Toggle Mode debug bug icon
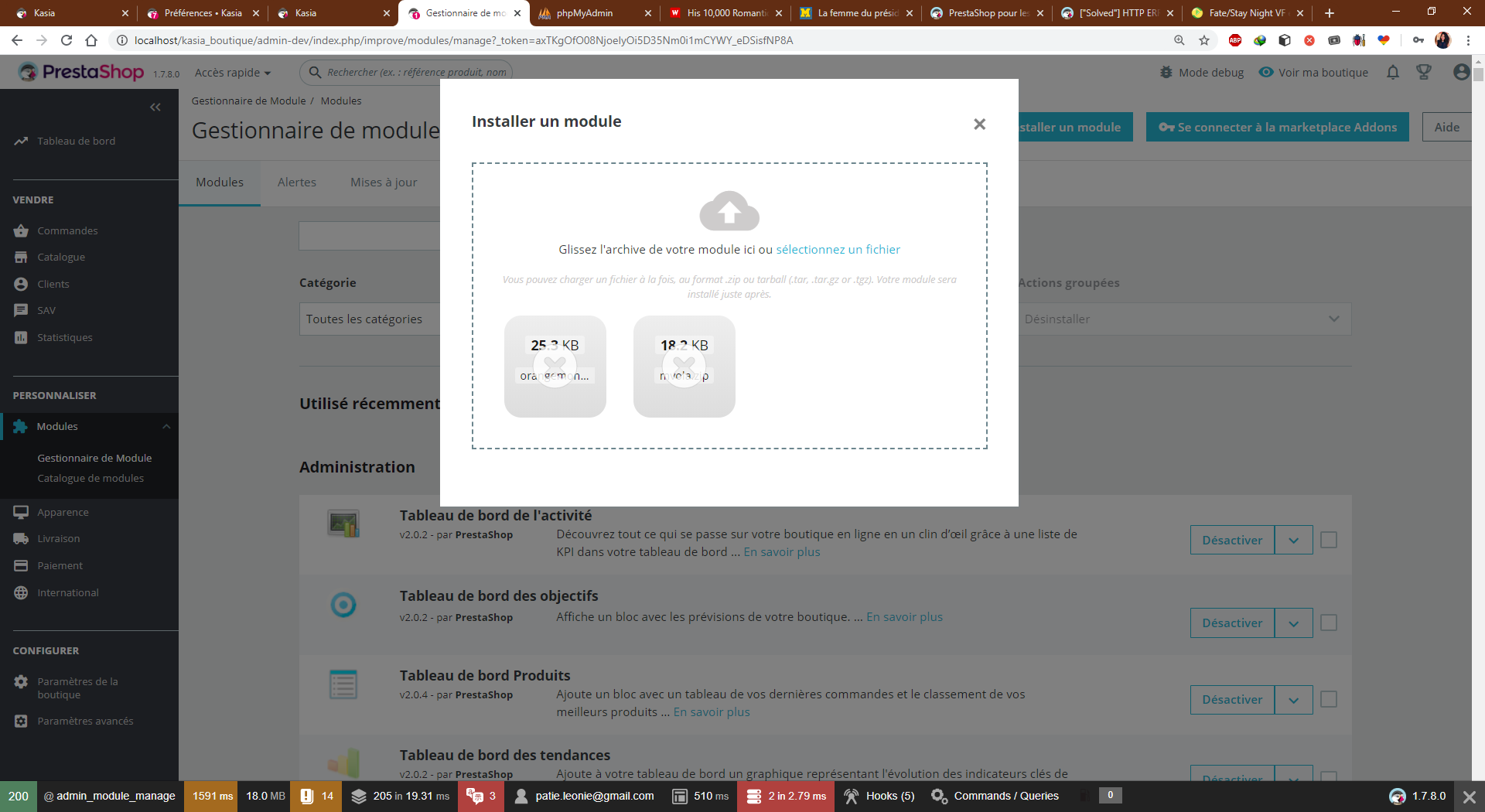 tap(1166, 72)
